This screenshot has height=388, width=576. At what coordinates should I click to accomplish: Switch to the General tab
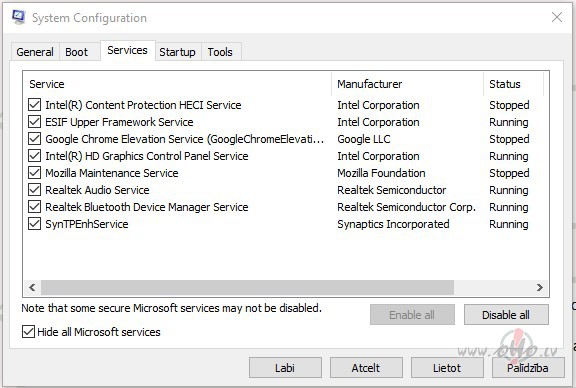tap(35, 52)
